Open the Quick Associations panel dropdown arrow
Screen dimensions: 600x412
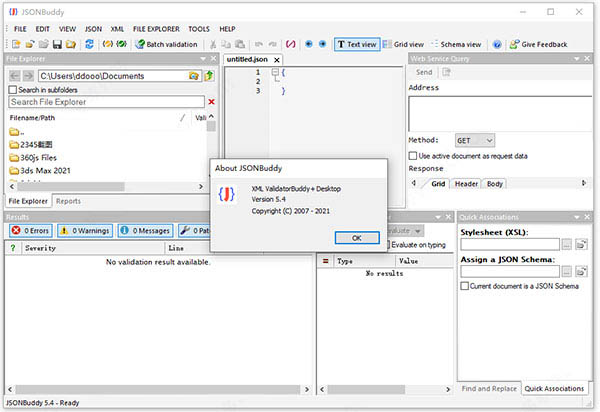(x=577, y=216)
